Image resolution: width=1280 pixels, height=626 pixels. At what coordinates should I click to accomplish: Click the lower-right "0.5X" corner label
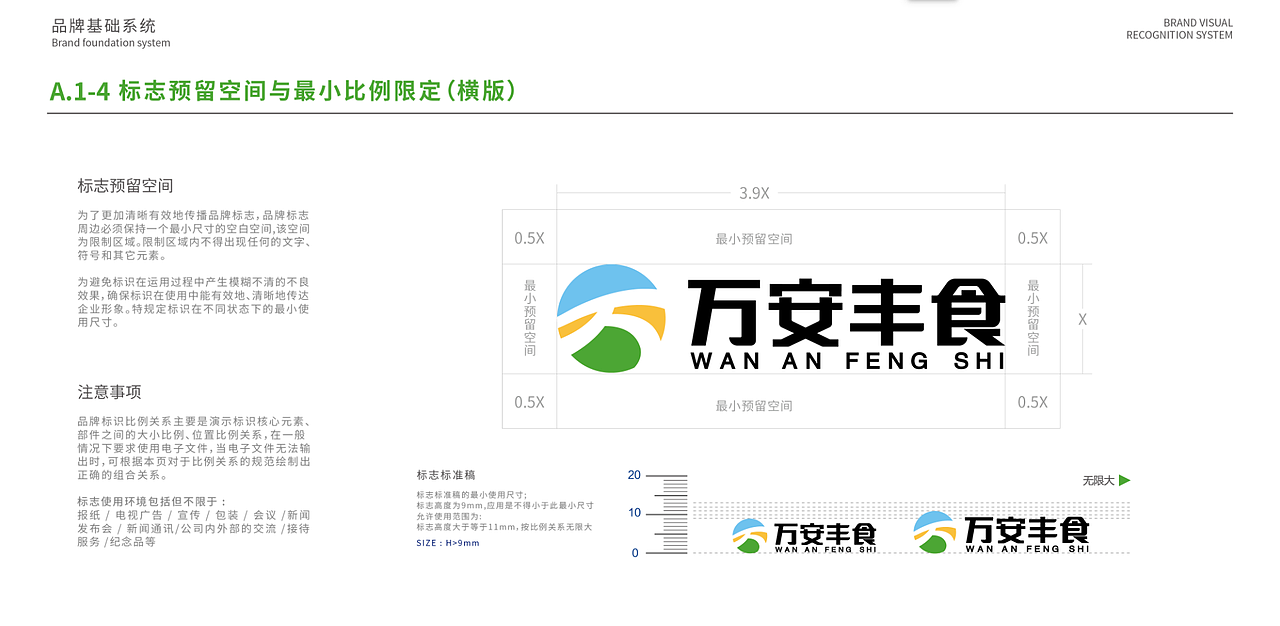click(x=1033, y=402)
